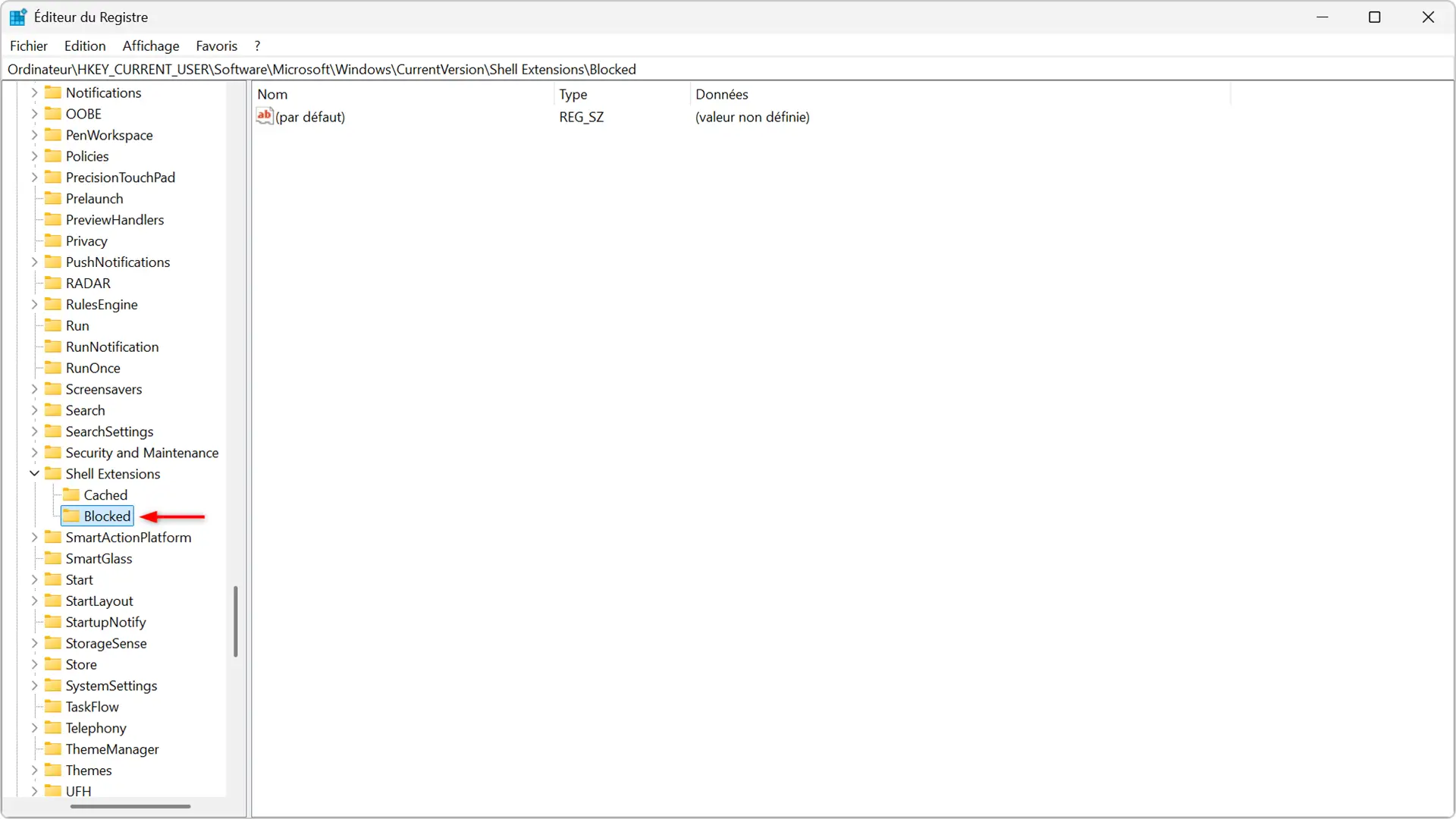Open the Favoris menu
Viewport: 1456px width, 819px height.
point(216,46)
